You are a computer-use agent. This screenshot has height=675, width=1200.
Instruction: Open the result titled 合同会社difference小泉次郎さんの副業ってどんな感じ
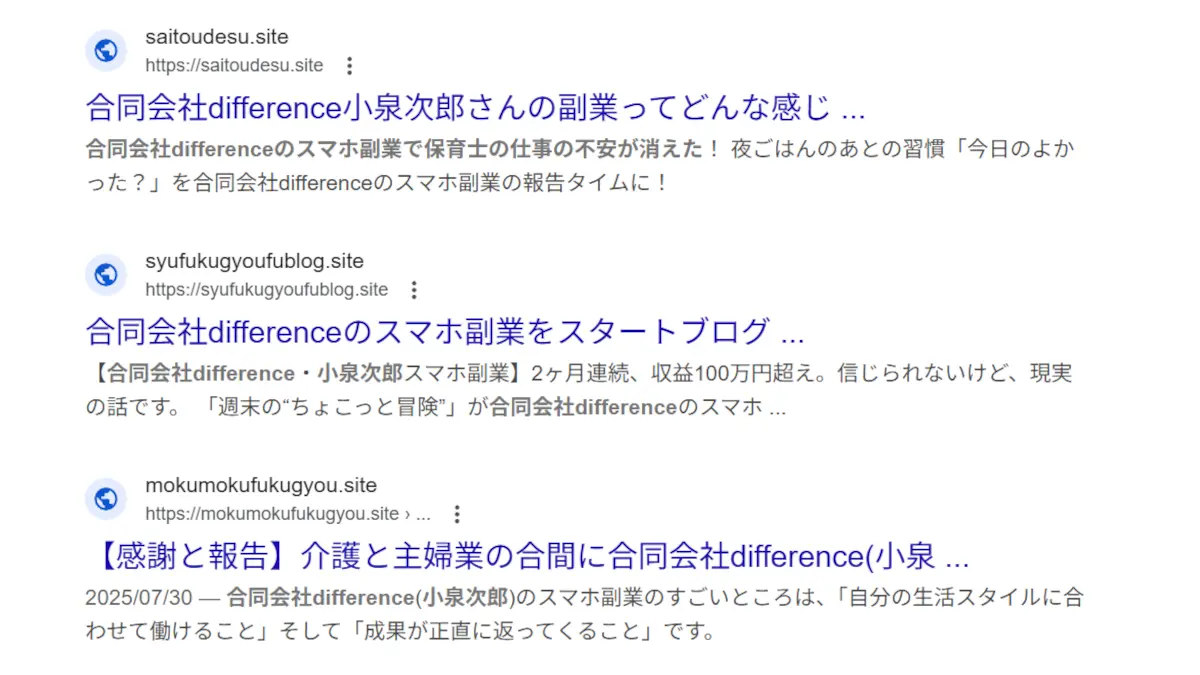coord(475,106)
